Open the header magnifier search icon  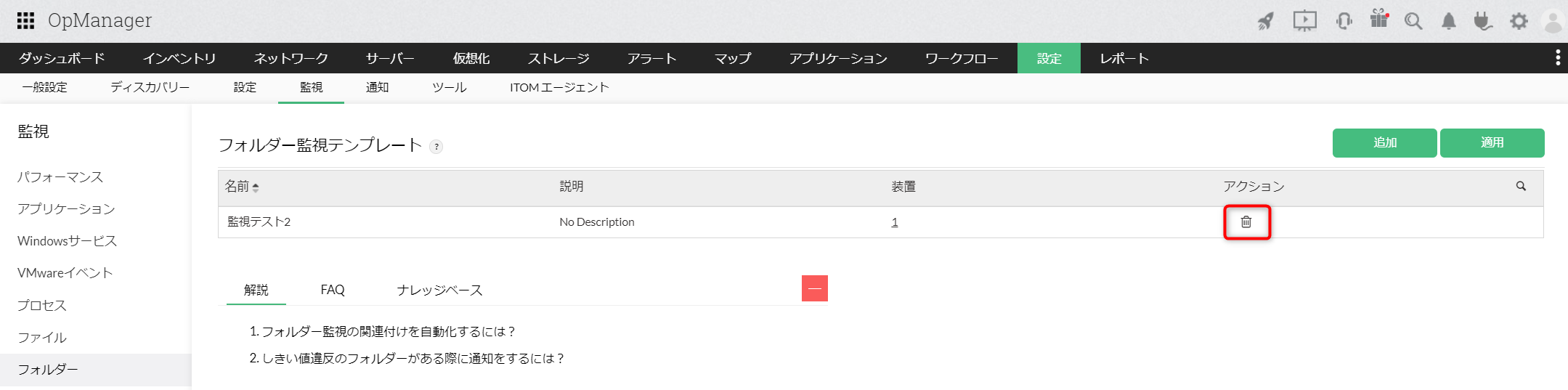(1413, 21)
